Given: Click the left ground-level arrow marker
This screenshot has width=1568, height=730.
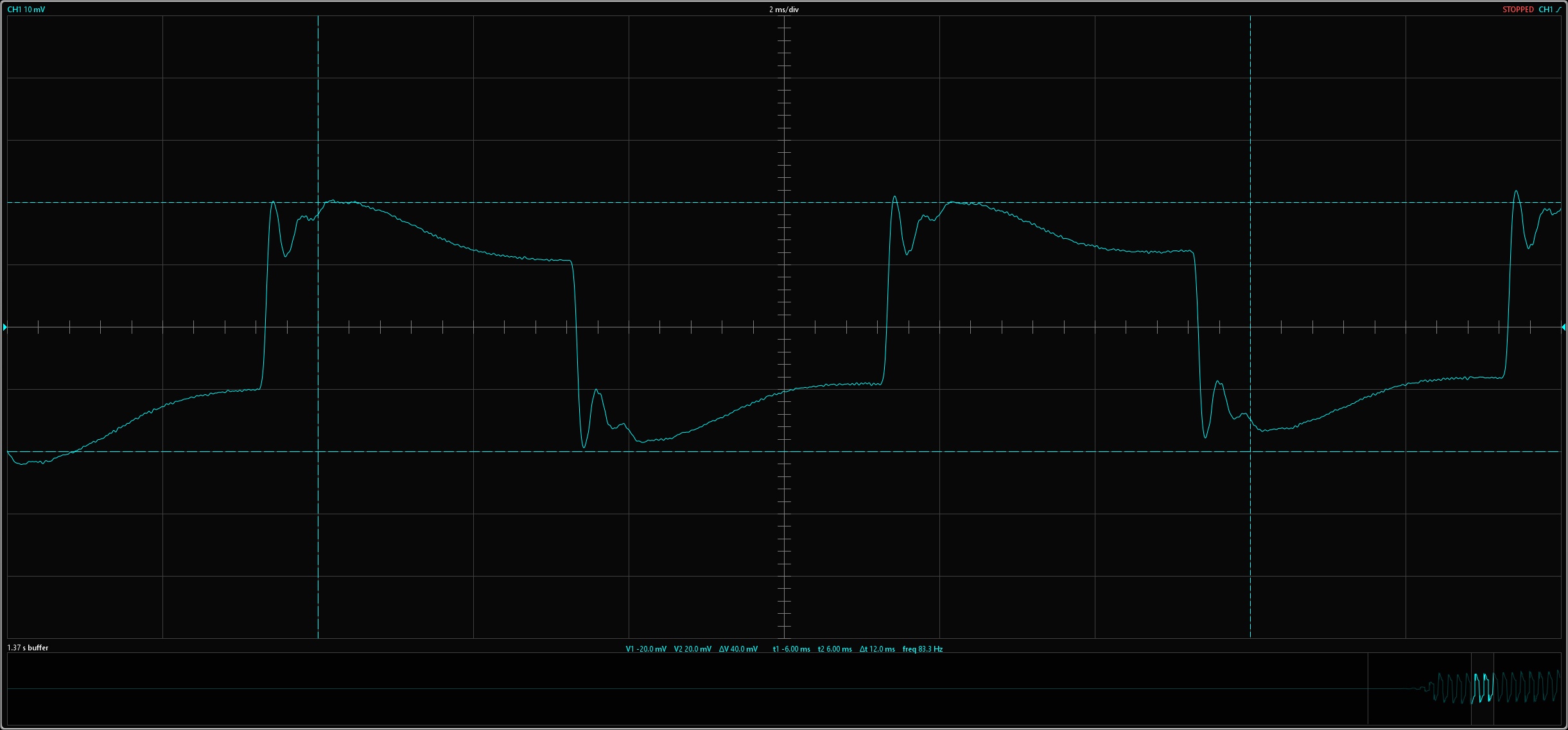Looking at the screenshot, I should tap(5, 327).
